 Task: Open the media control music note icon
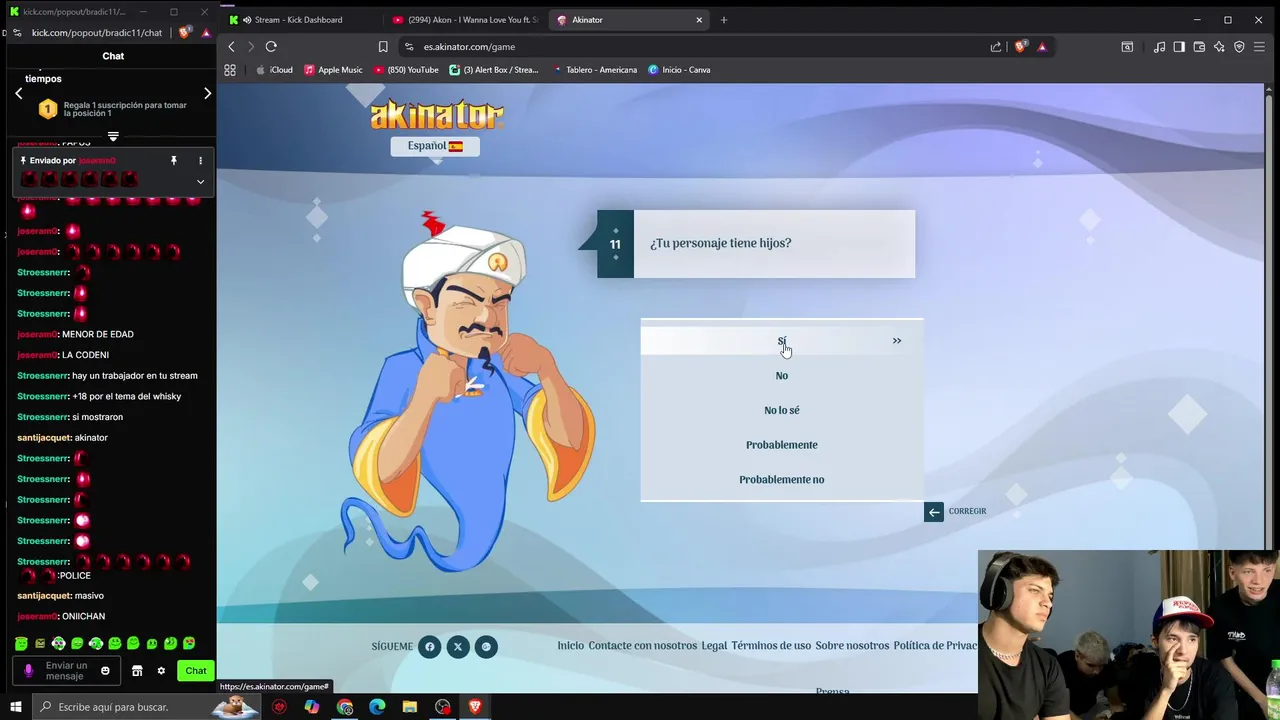(x=1159, y=47)
